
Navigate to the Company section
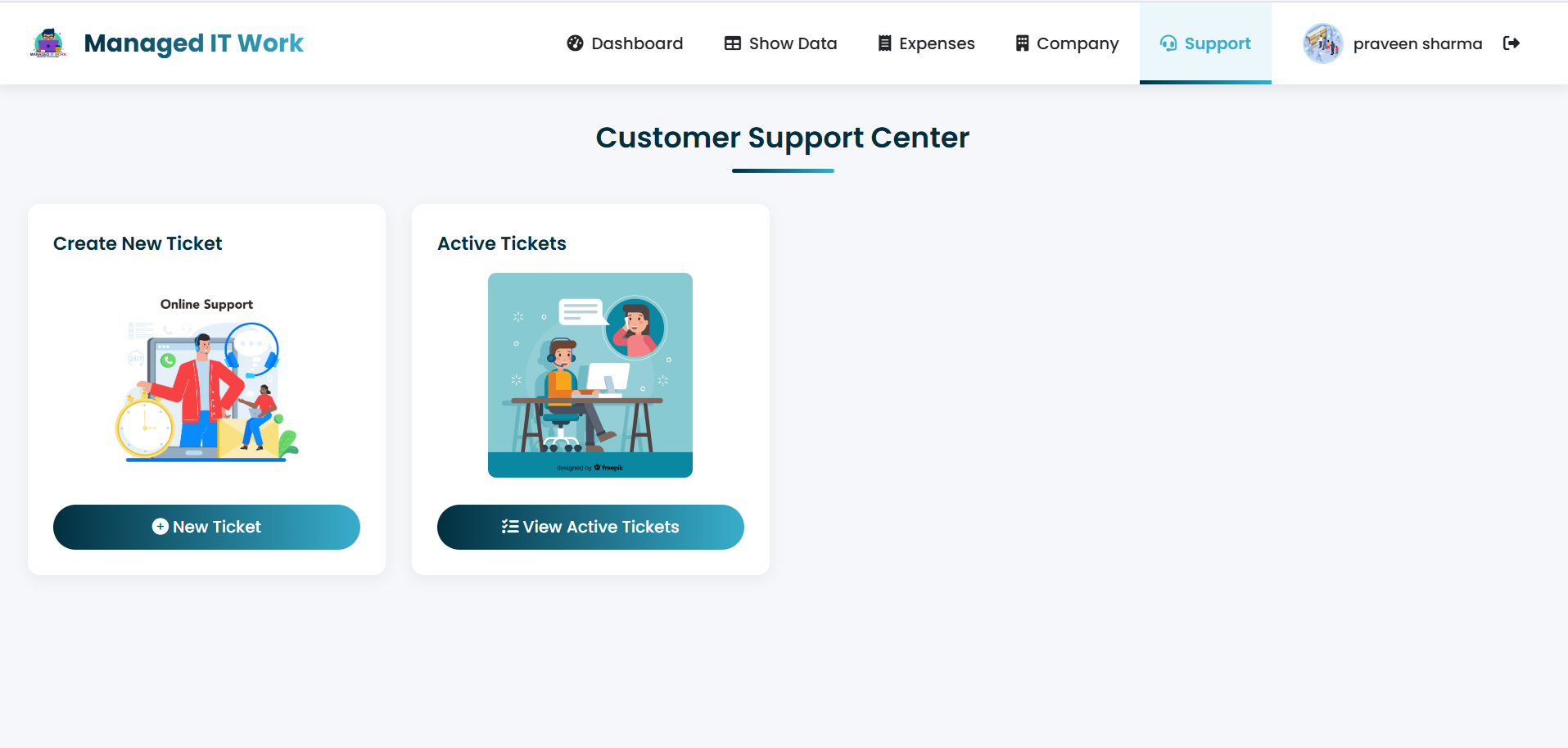tap(1077, 43)
